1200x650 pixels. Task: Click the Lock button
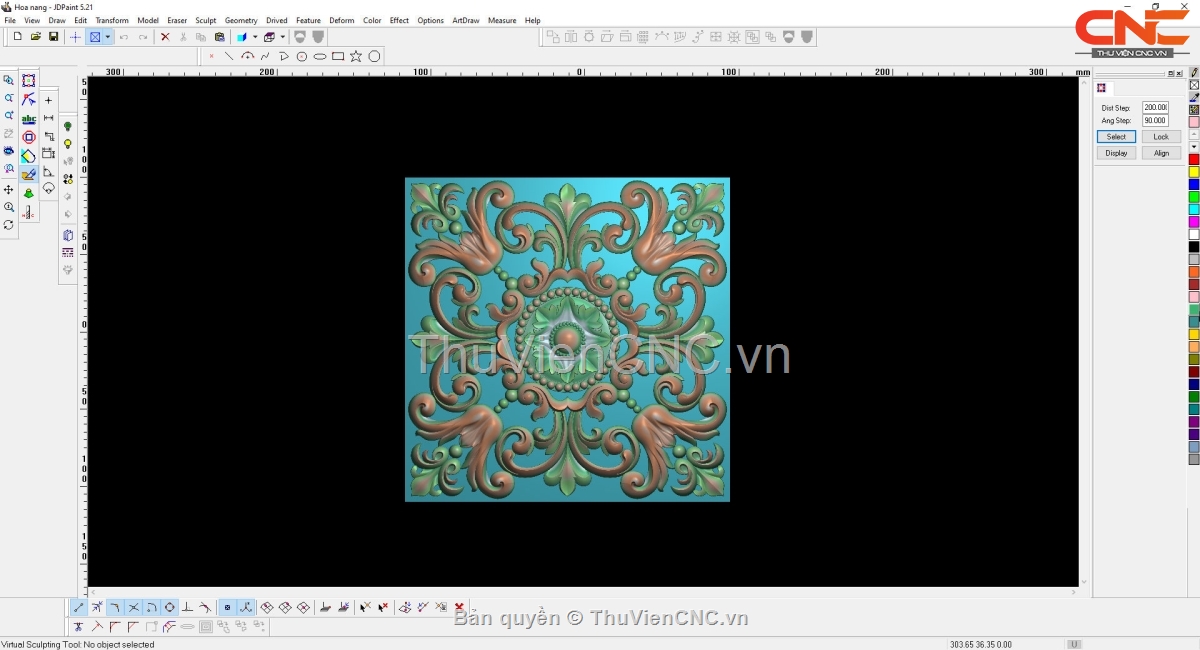1161,137
